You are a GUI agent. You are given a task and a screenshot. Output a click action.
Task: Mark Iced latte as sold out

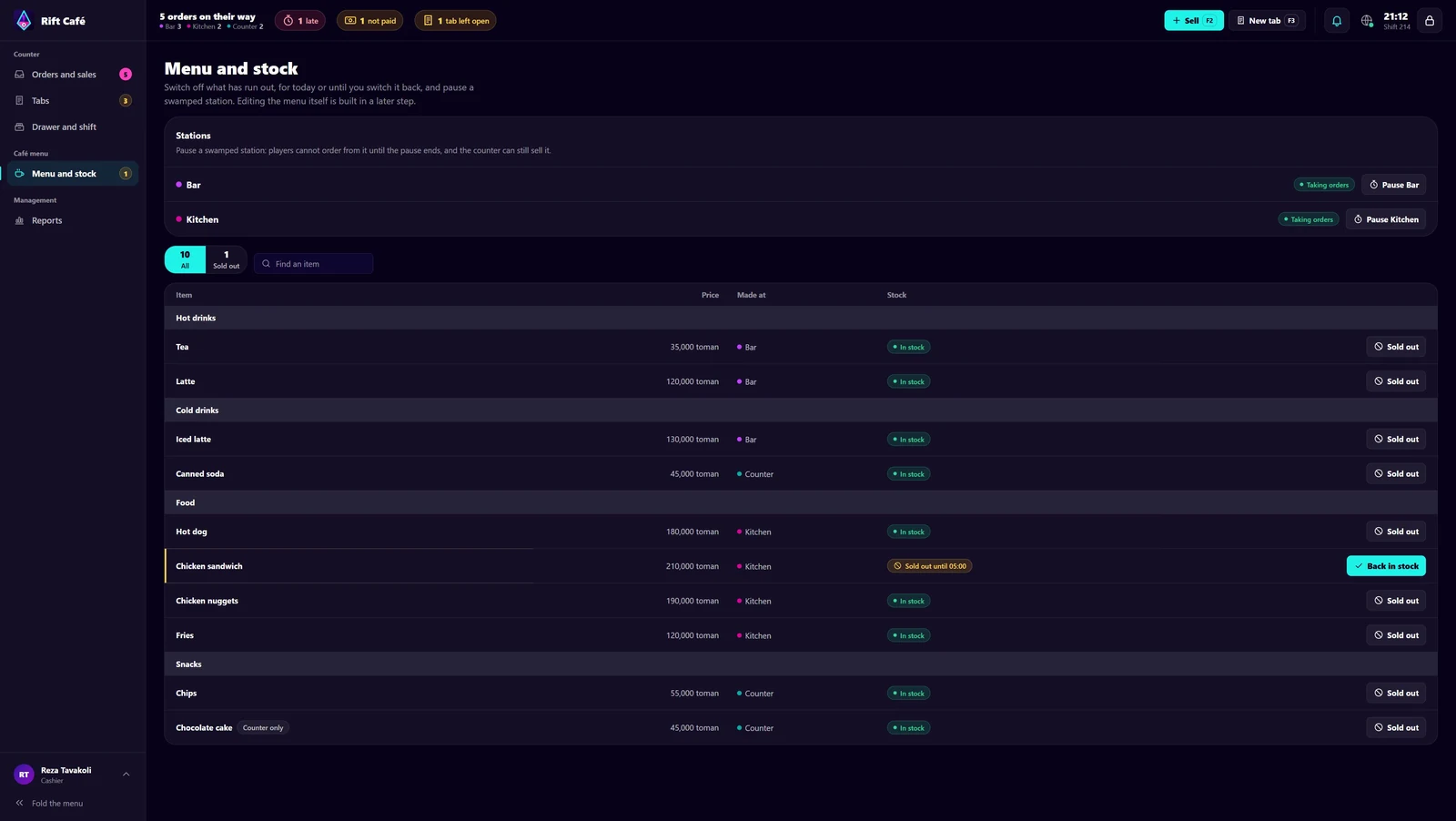tap(1396, 439)
